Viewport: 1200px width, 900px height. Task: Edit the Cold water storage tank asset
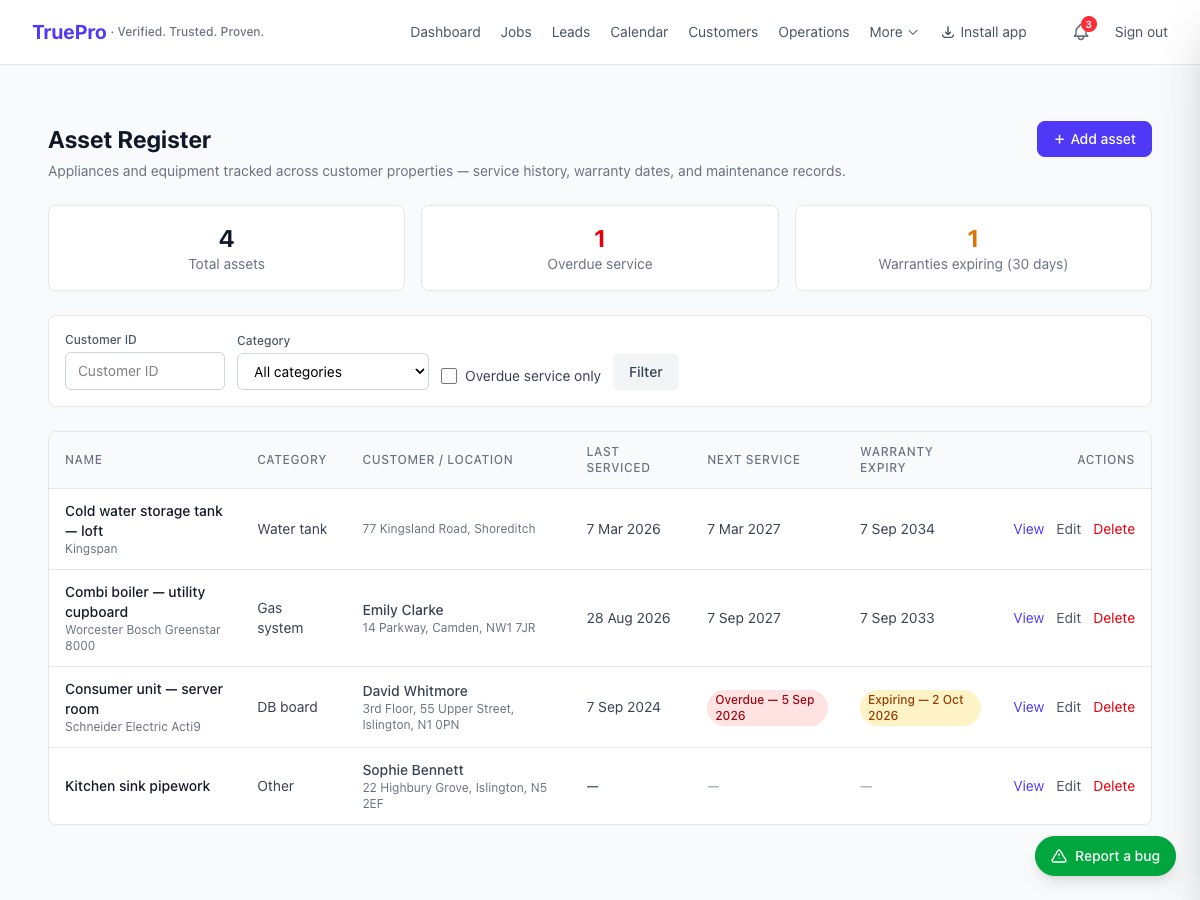click(x=1068, y=529)
